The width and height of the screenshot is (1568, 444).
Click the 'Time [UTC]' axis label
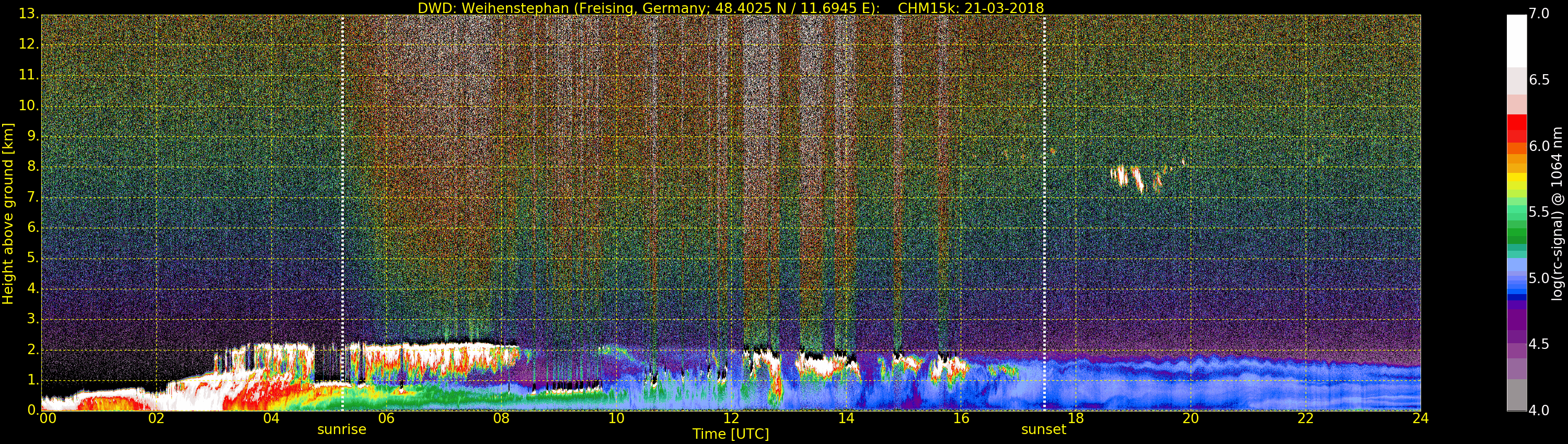pyautogui.click(x=731, y=434)
